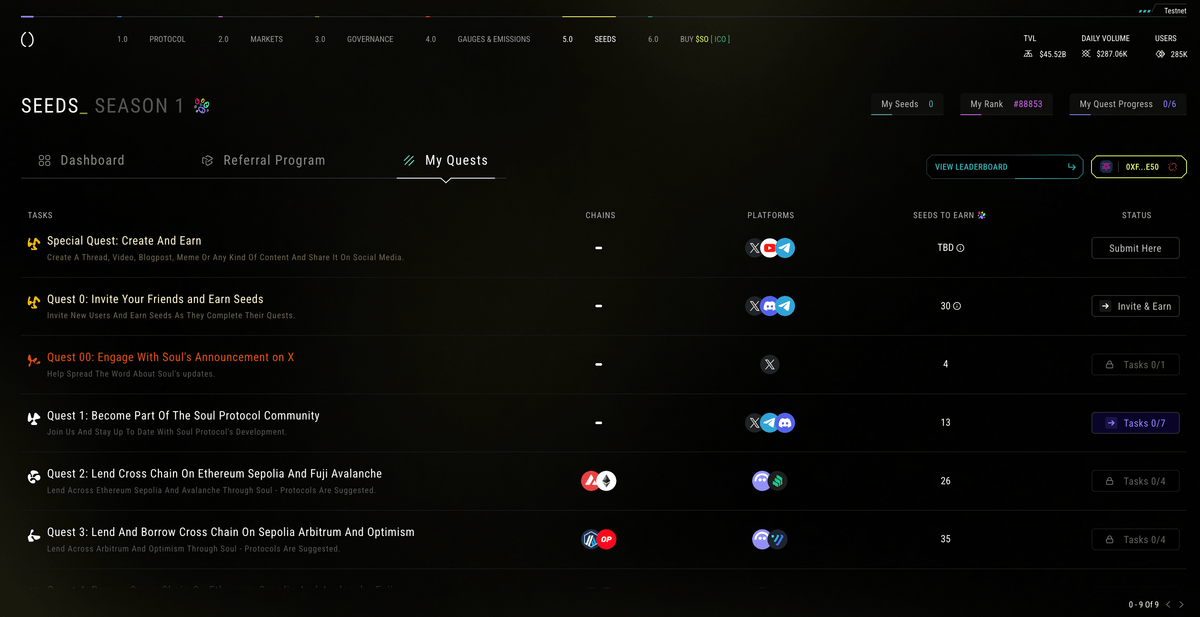Switch to the Referral Program tab
Screen dimensions: 1200x617
pyautogui.click(x=263, y=160)
